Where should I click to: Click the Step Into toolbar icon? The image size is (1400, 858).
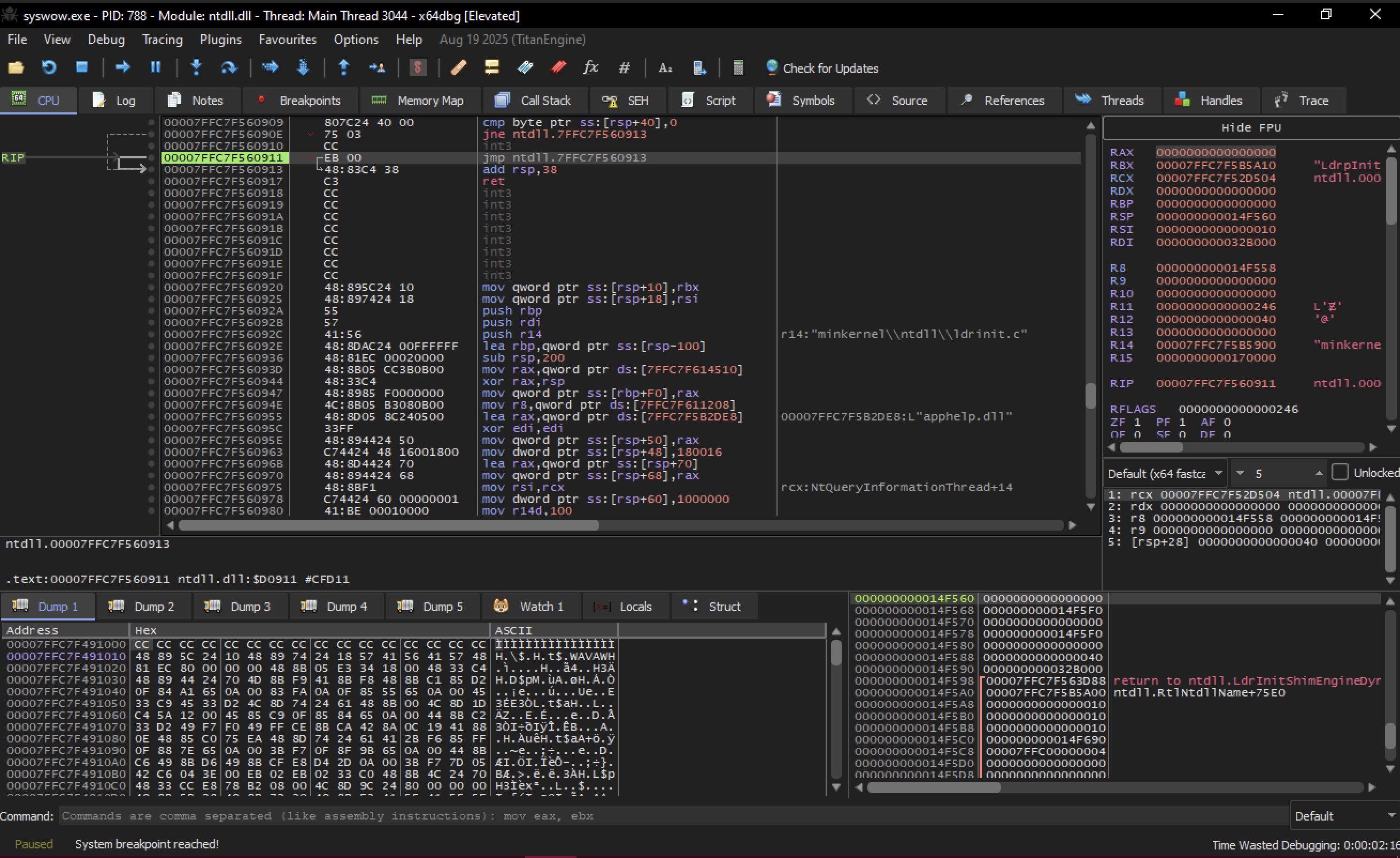click(196, 67)
